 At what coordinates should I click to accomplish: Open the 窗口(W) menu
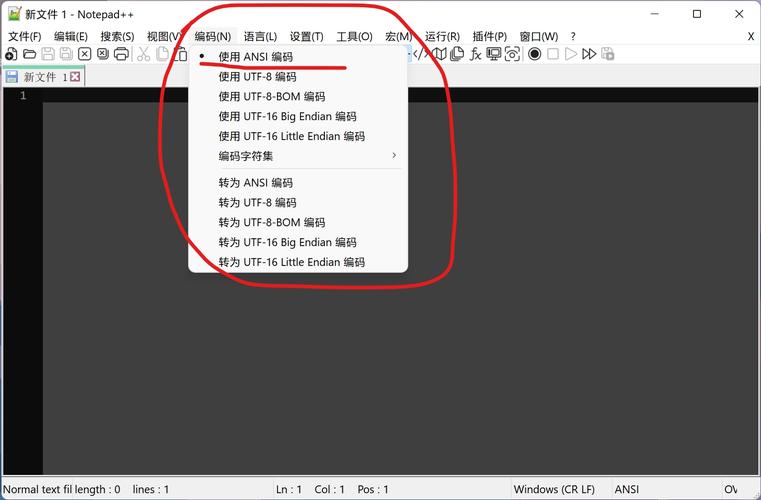(x=539, y=36)
